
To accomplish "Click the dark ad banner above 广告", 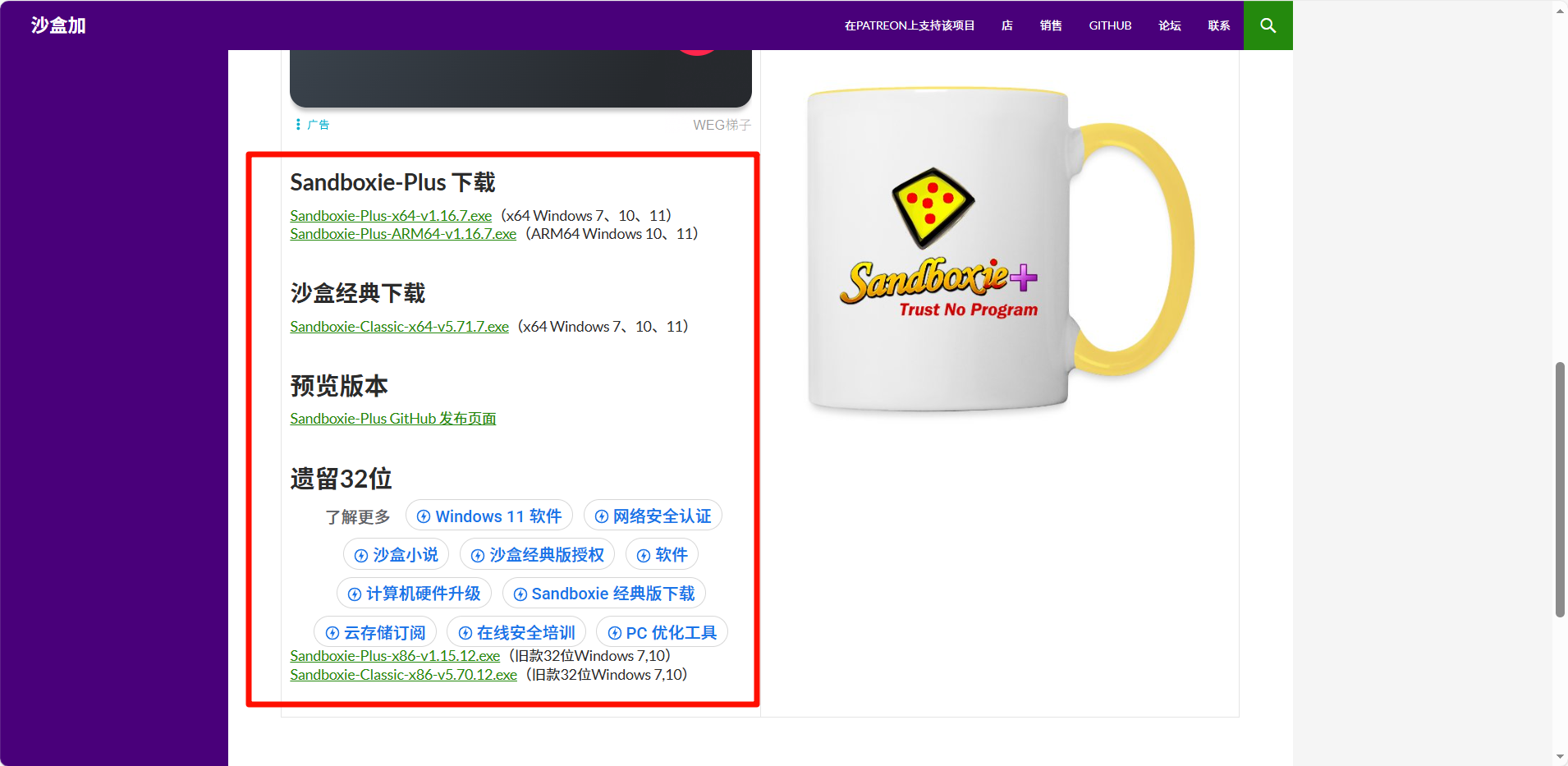I will pyautogui.click(x=520, y=79).
